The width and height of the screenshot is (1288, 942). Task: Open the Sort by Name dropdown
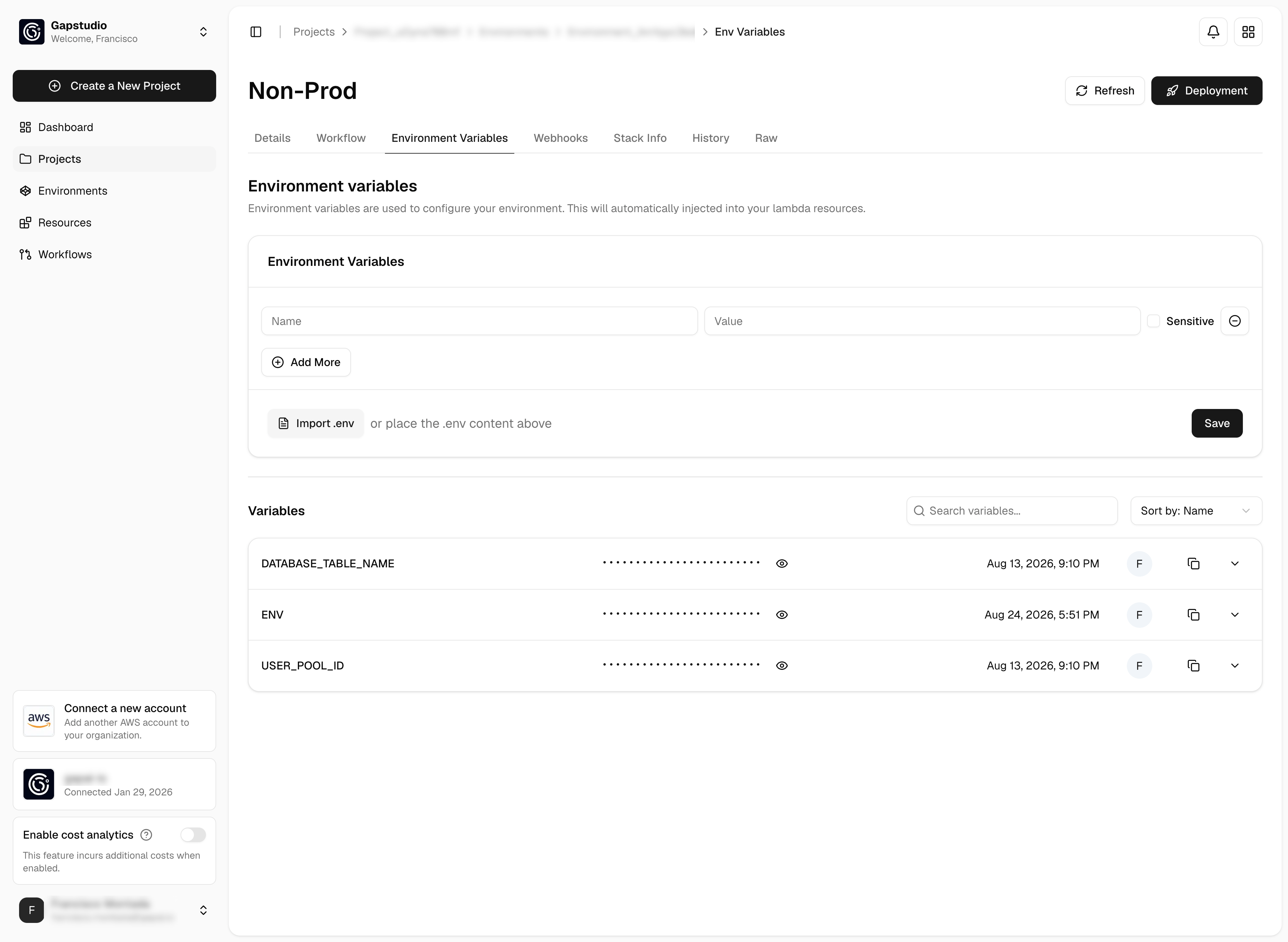(x=1196, y=511)
